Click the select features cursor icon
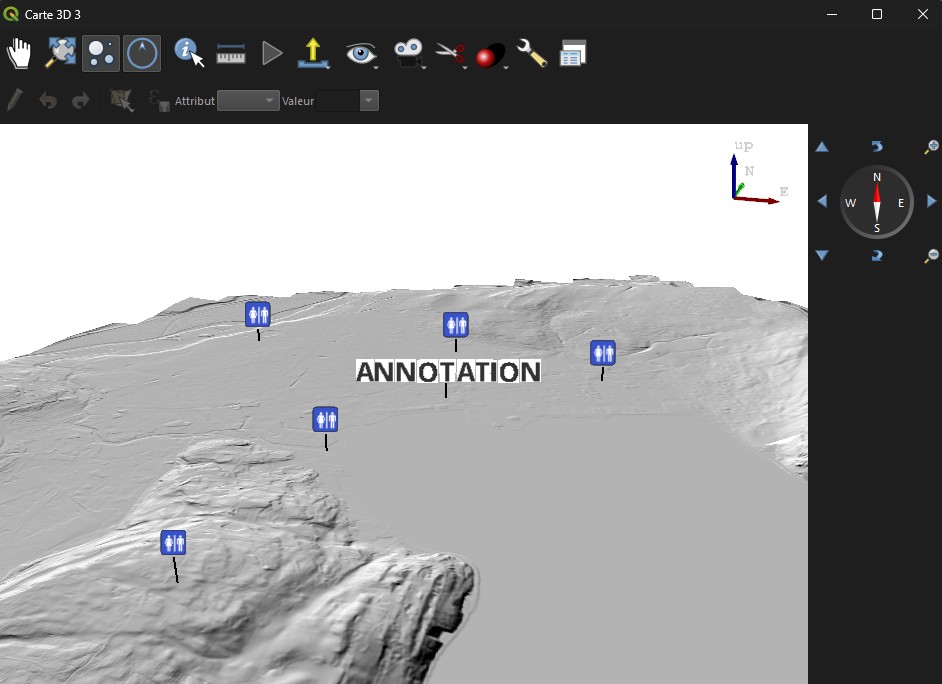The image size is (942, 684). [122, 100]
